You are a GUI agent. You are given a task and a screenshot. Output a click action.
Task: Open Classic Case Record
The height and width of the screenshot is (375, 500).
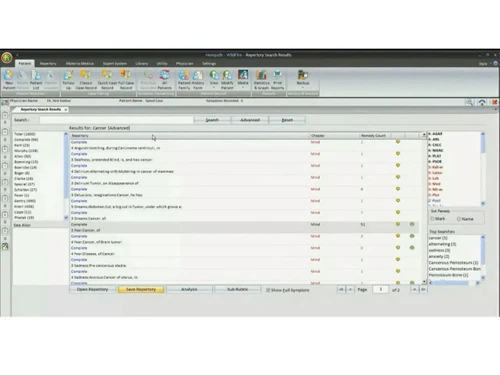point(86,80)
